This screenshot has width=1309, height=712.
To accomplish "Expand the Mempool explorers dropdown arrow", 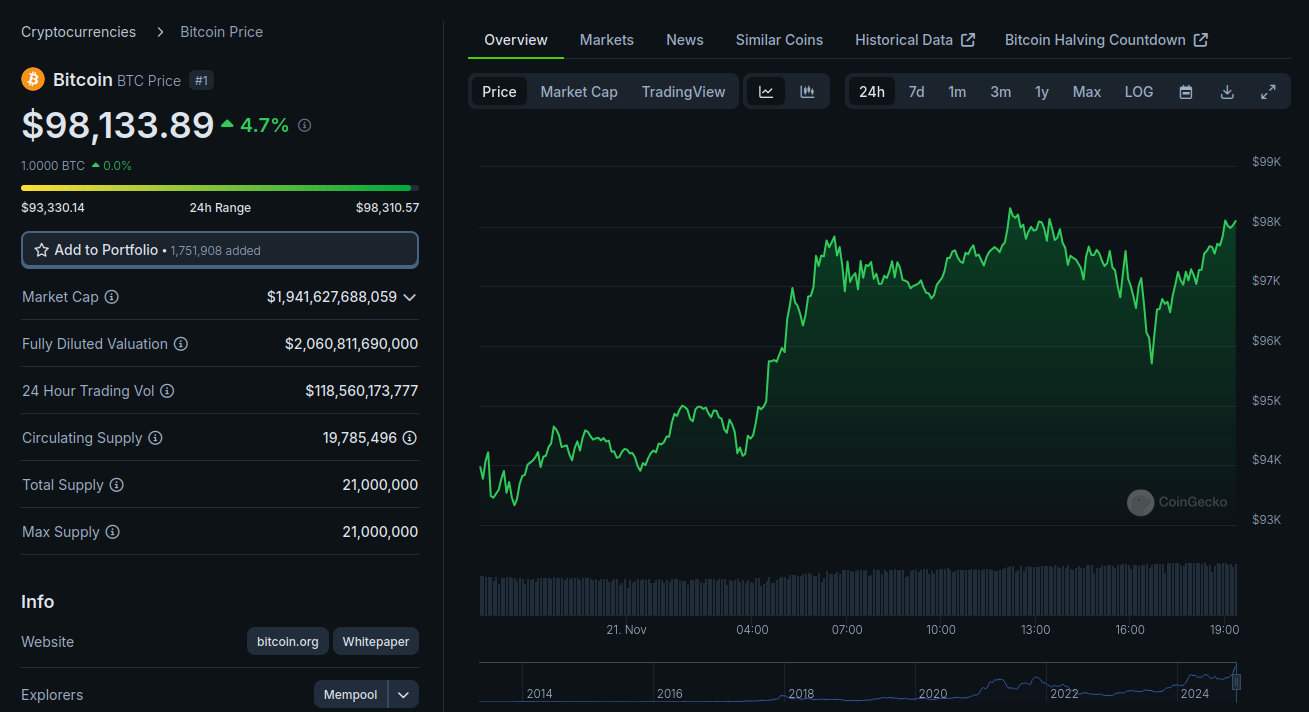I will coord(404,694).
